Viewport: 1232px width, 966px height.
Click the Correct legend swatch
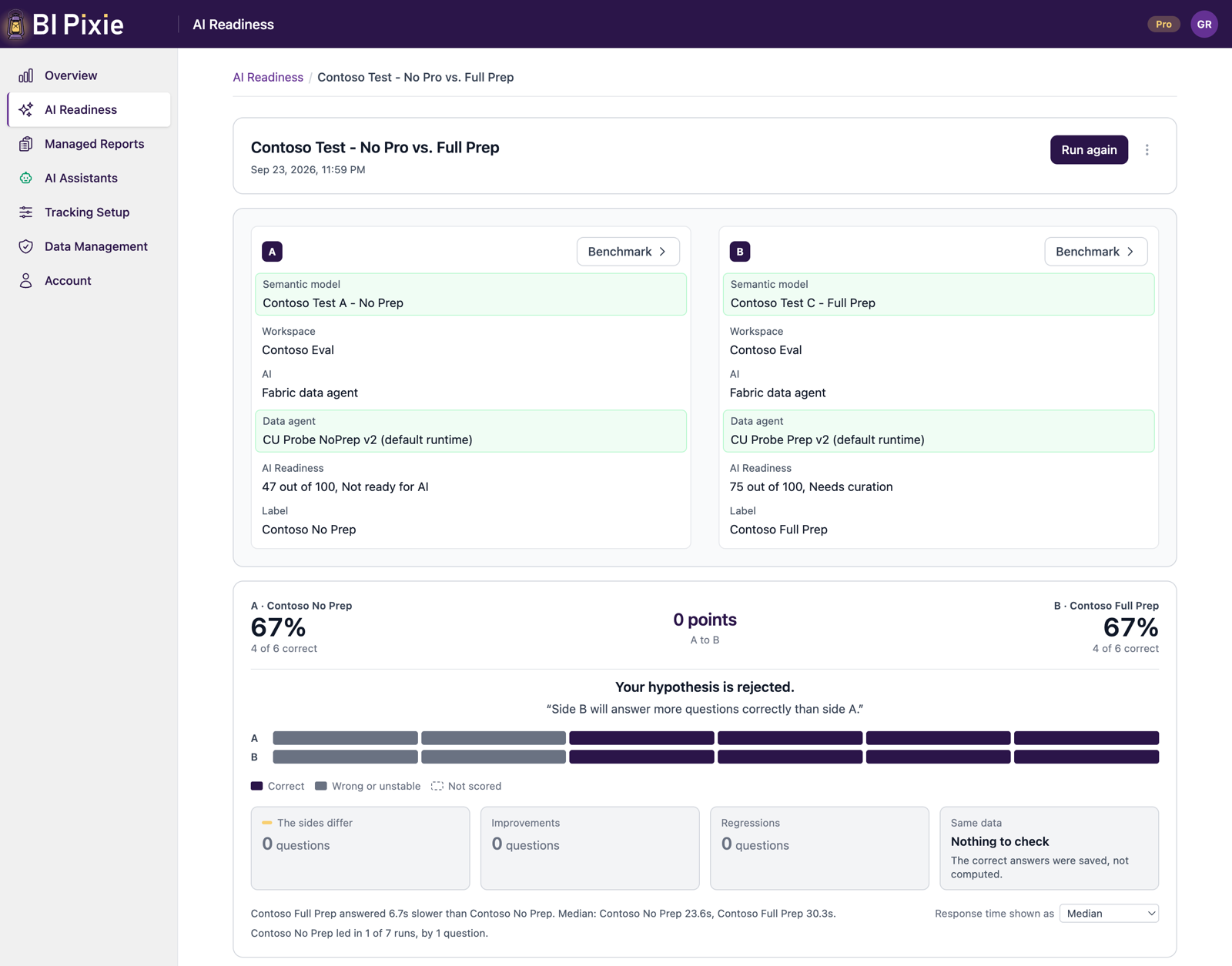[257, 786]
